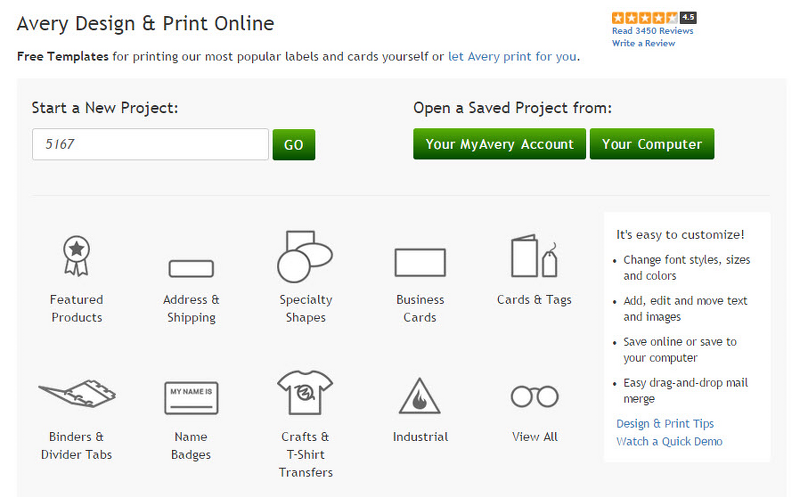Pick the Crafts & T-Shirt Transfers icon

[x=305, y=394]
